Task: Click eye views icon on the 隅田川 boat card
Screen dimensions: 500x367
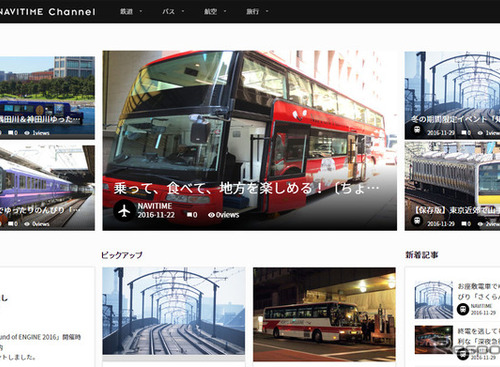Action: tap(27, 133)
